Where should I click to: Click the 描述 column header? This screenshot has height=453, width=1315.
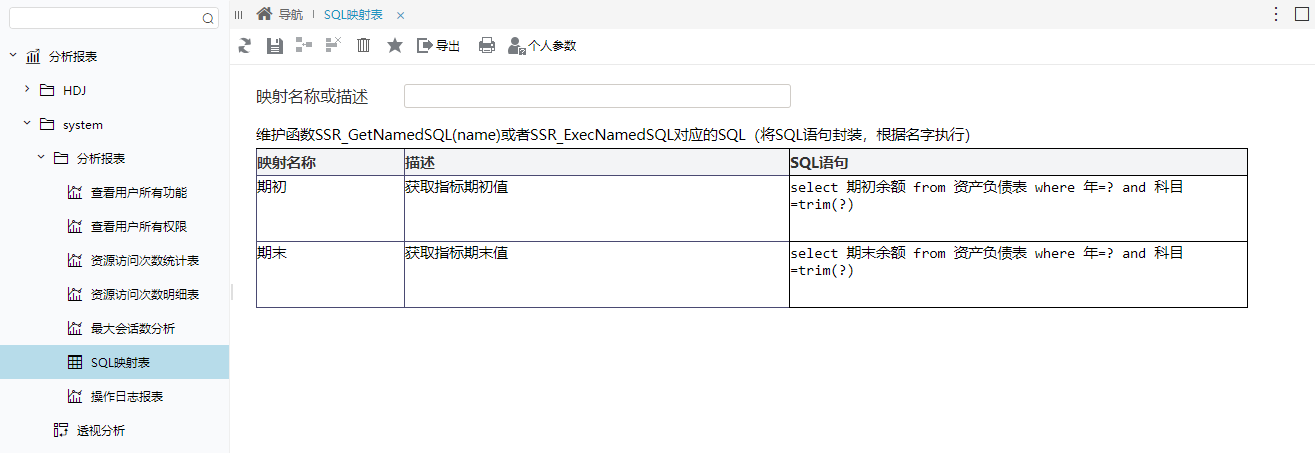tap(597, 162)
